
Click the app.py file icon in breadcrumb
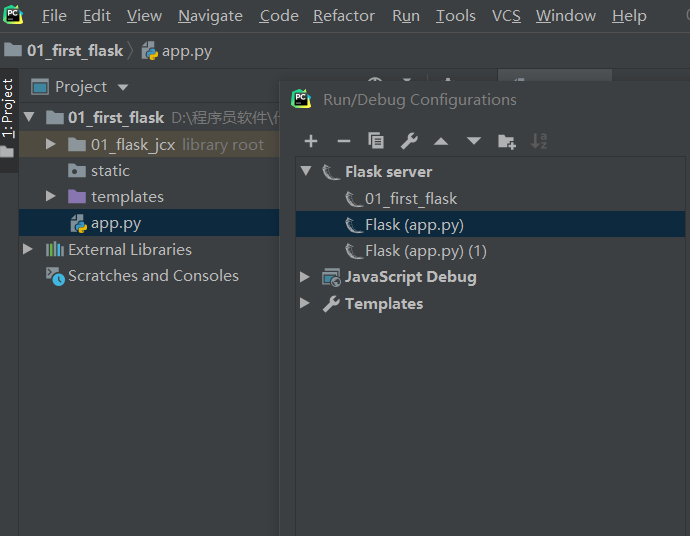point(150,51)
